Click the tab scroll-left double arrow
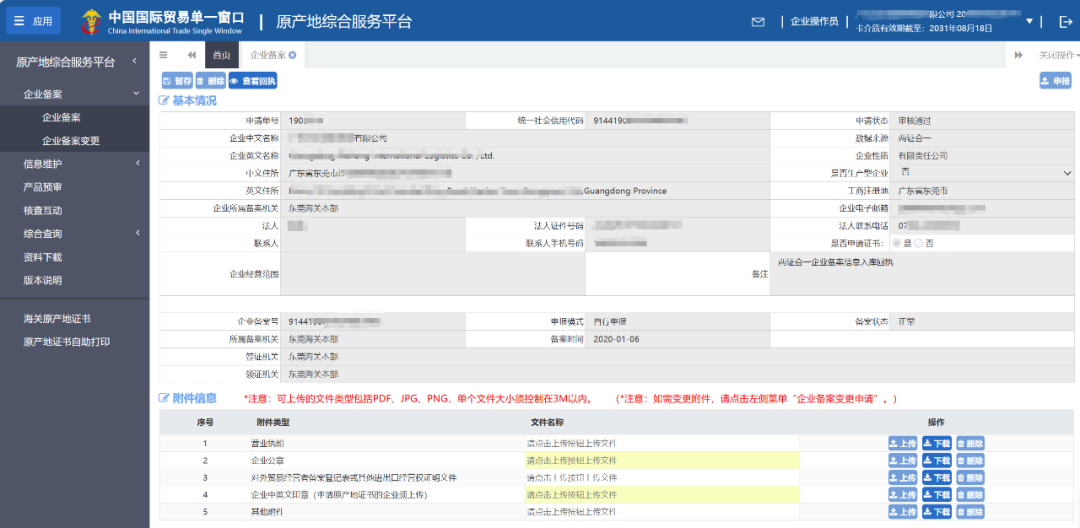 [191, 55]
